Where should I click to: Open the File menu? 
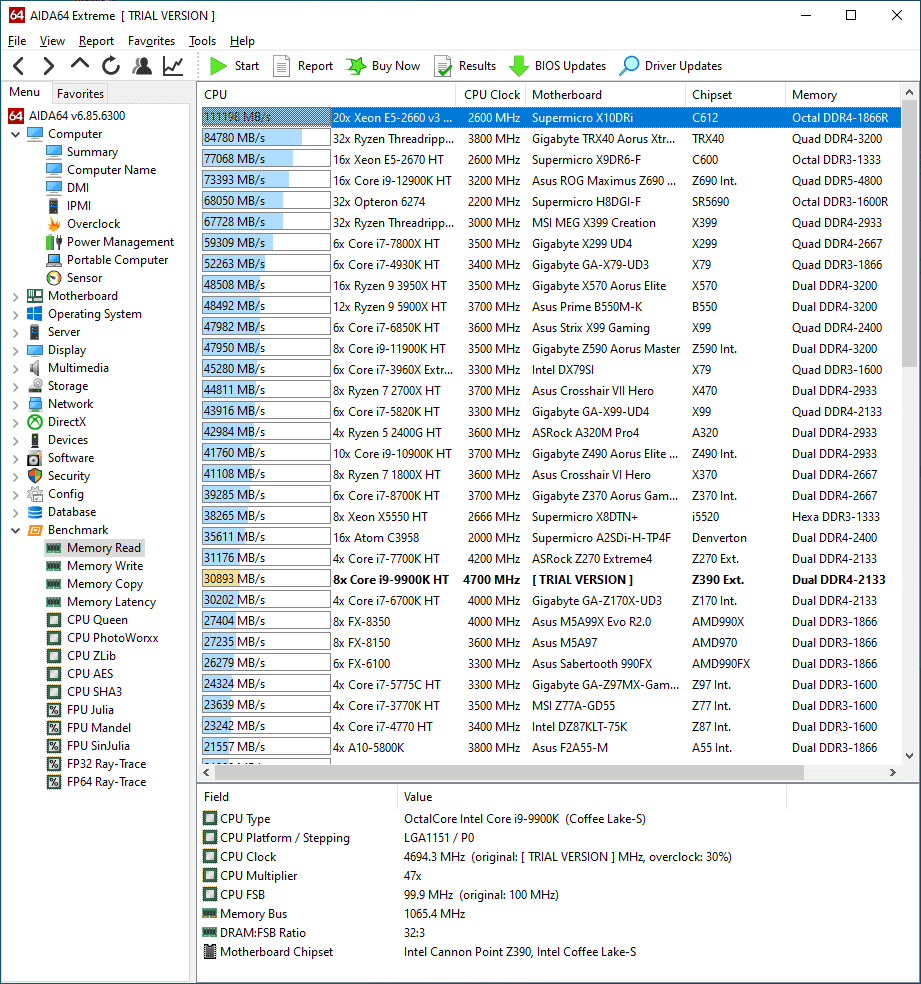click(17, 41)
